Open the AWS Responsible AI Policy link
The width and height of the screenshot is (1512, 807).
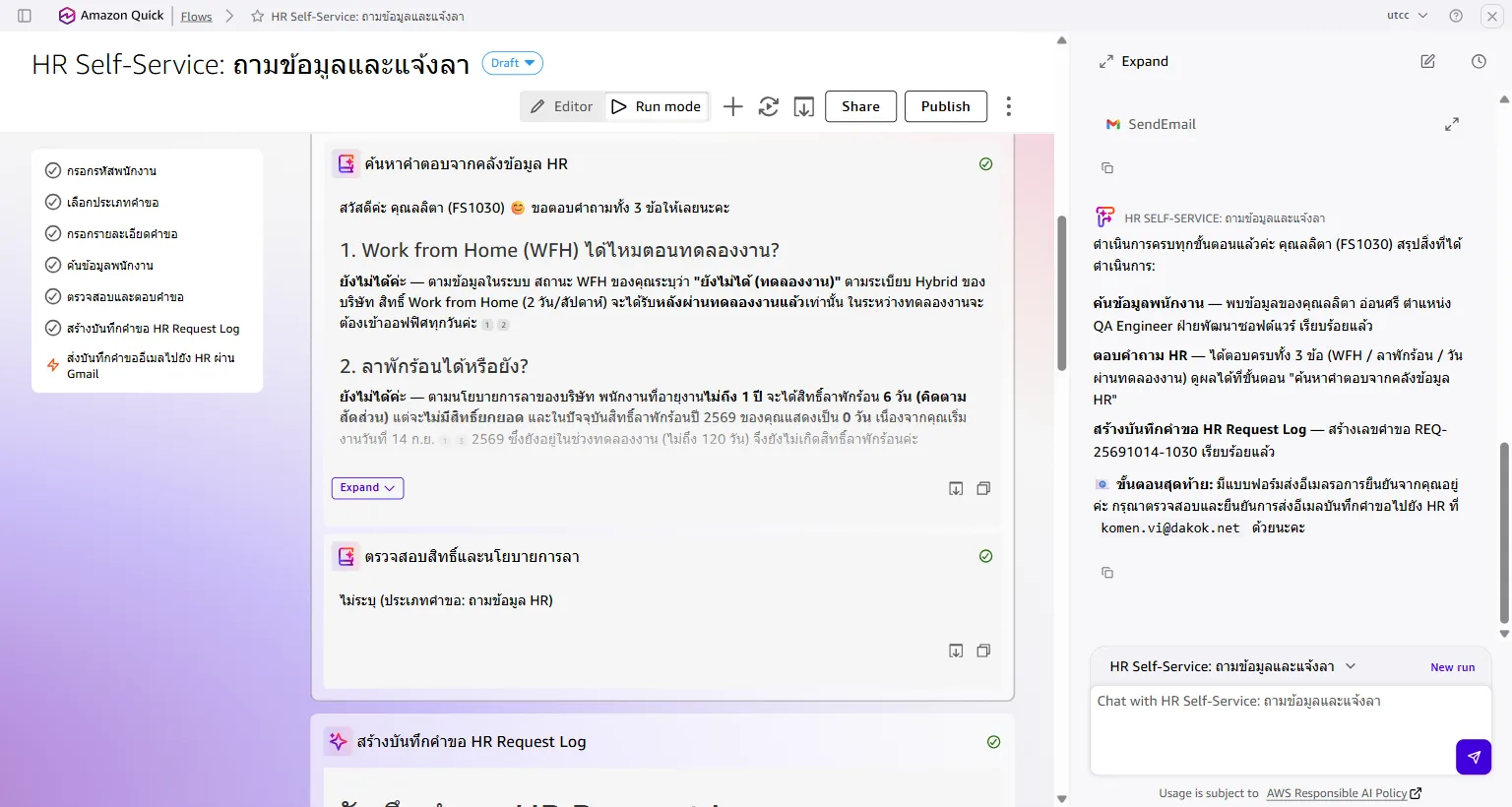point(1344,793)
